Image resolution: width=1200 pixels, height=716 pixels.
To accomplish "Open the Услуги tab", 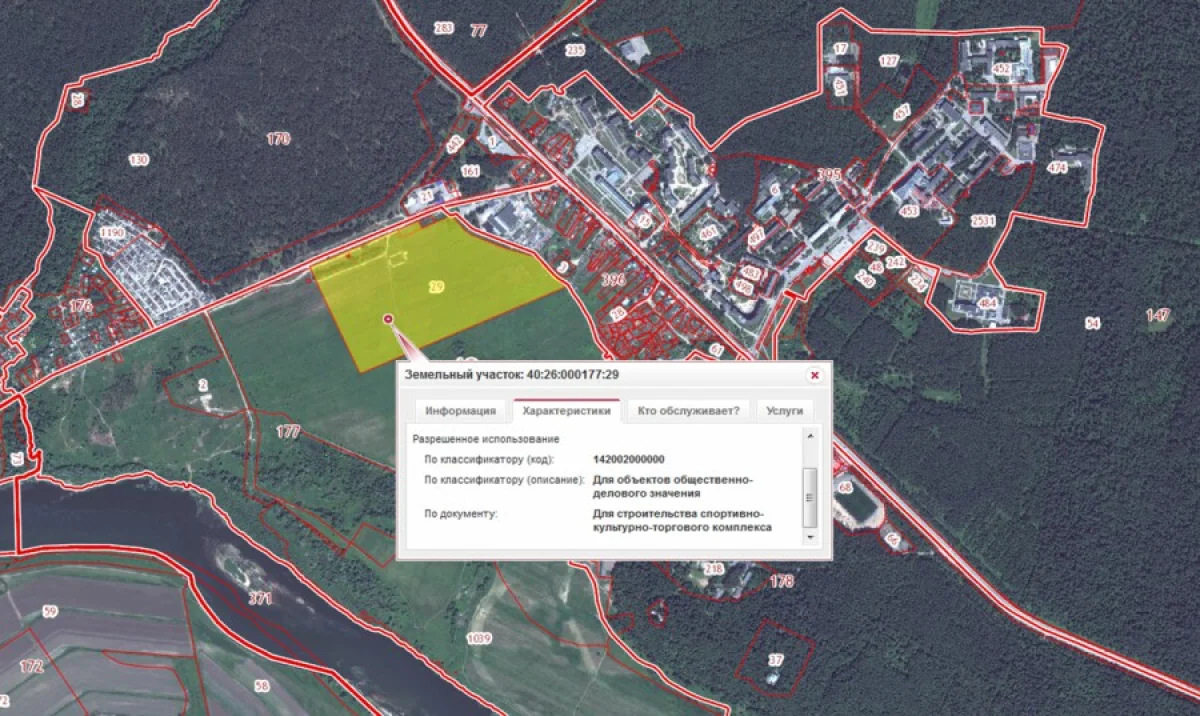I will tap(784, 411).
